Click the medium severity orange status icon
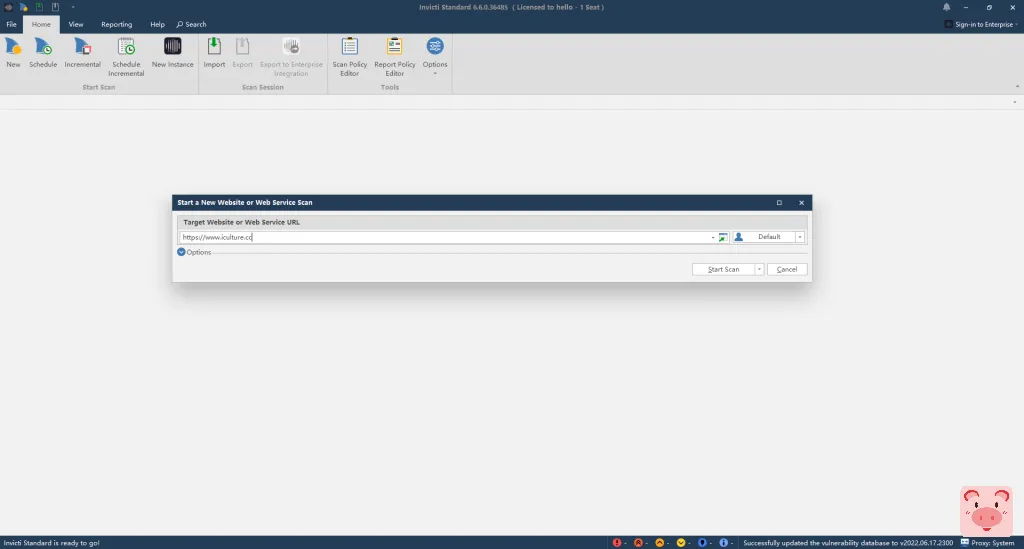 [660, 542]
